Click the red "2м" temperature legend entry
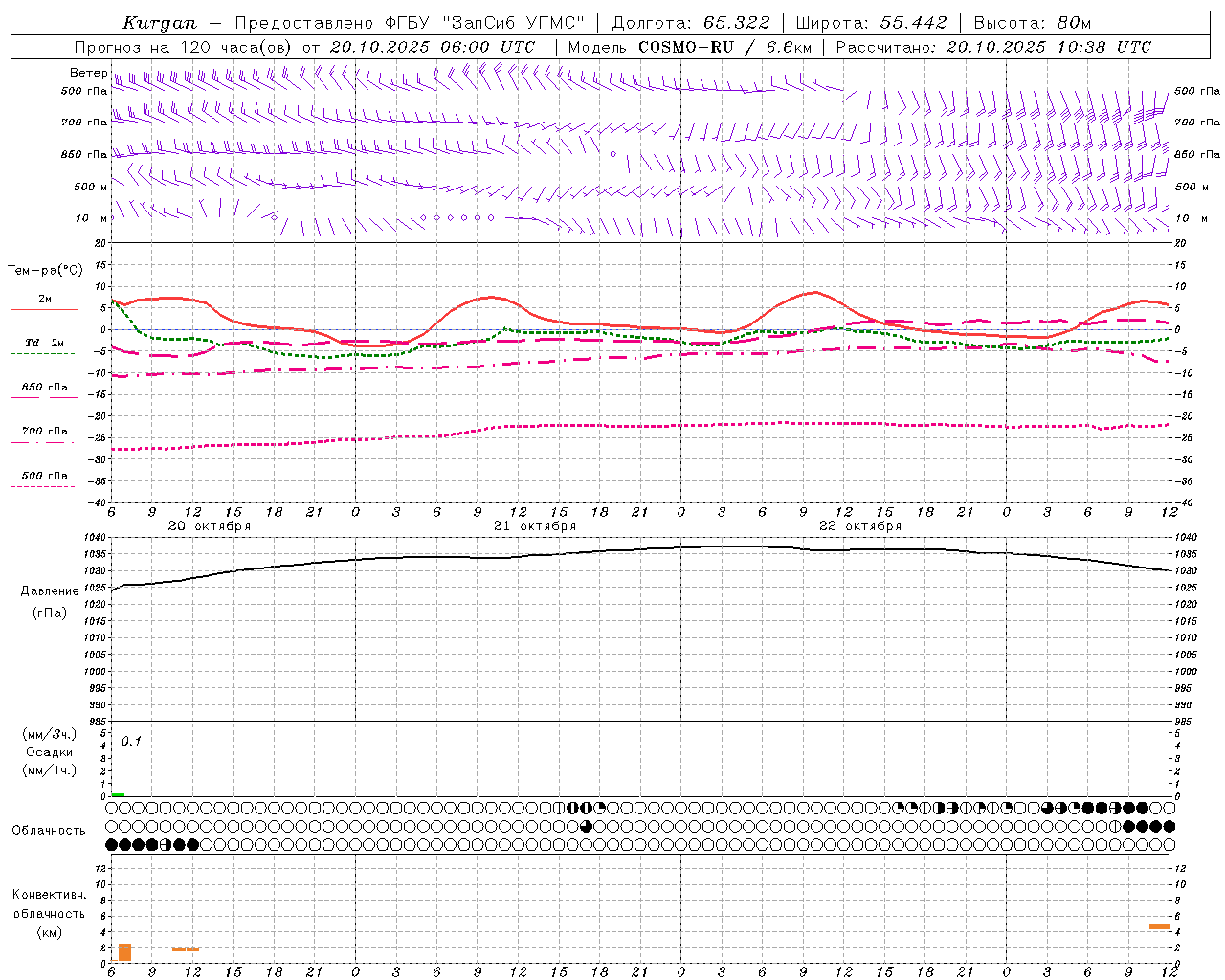 pyautogui.click(x=45, y=300)
